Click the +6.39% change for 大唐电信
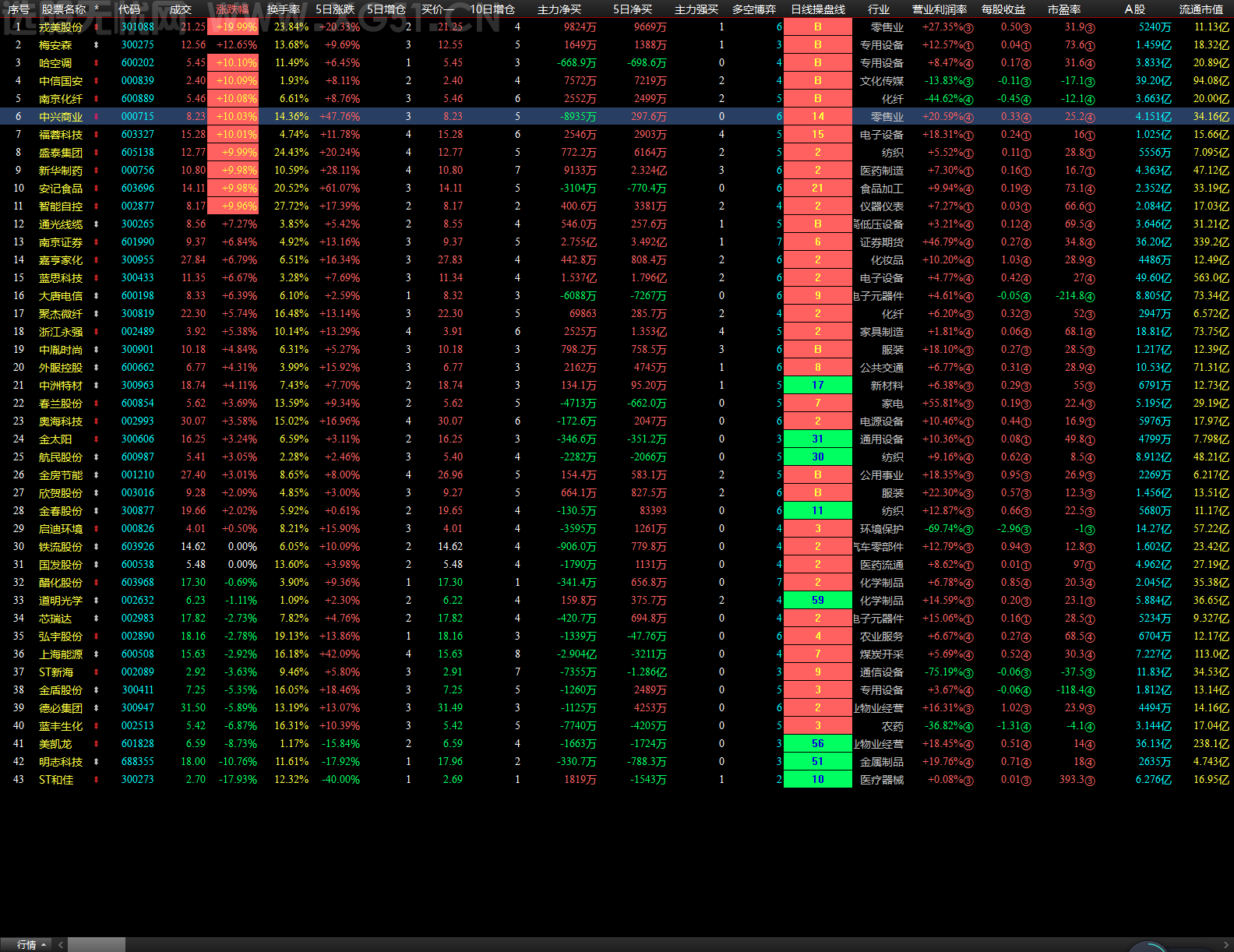The image size is (1234, 952). [239, 296]
